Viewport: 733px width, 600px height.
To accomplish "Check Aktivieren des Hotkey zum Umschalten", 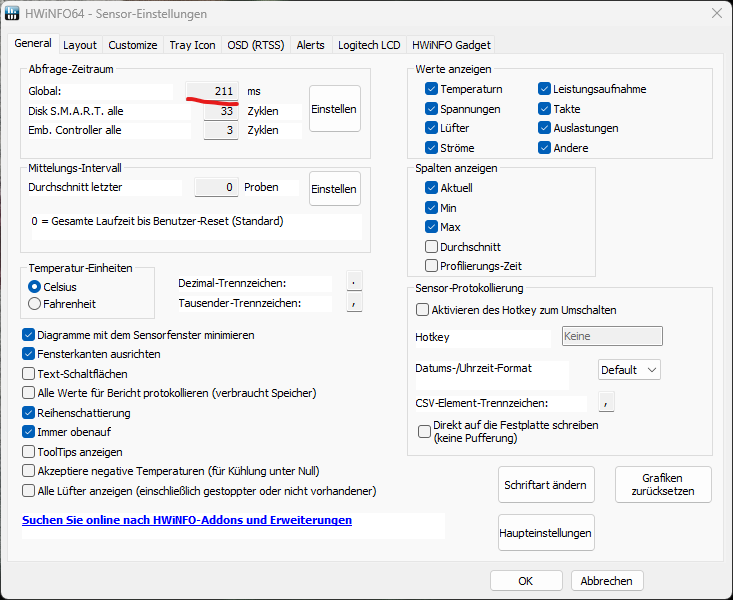I will tap(423, 310).
